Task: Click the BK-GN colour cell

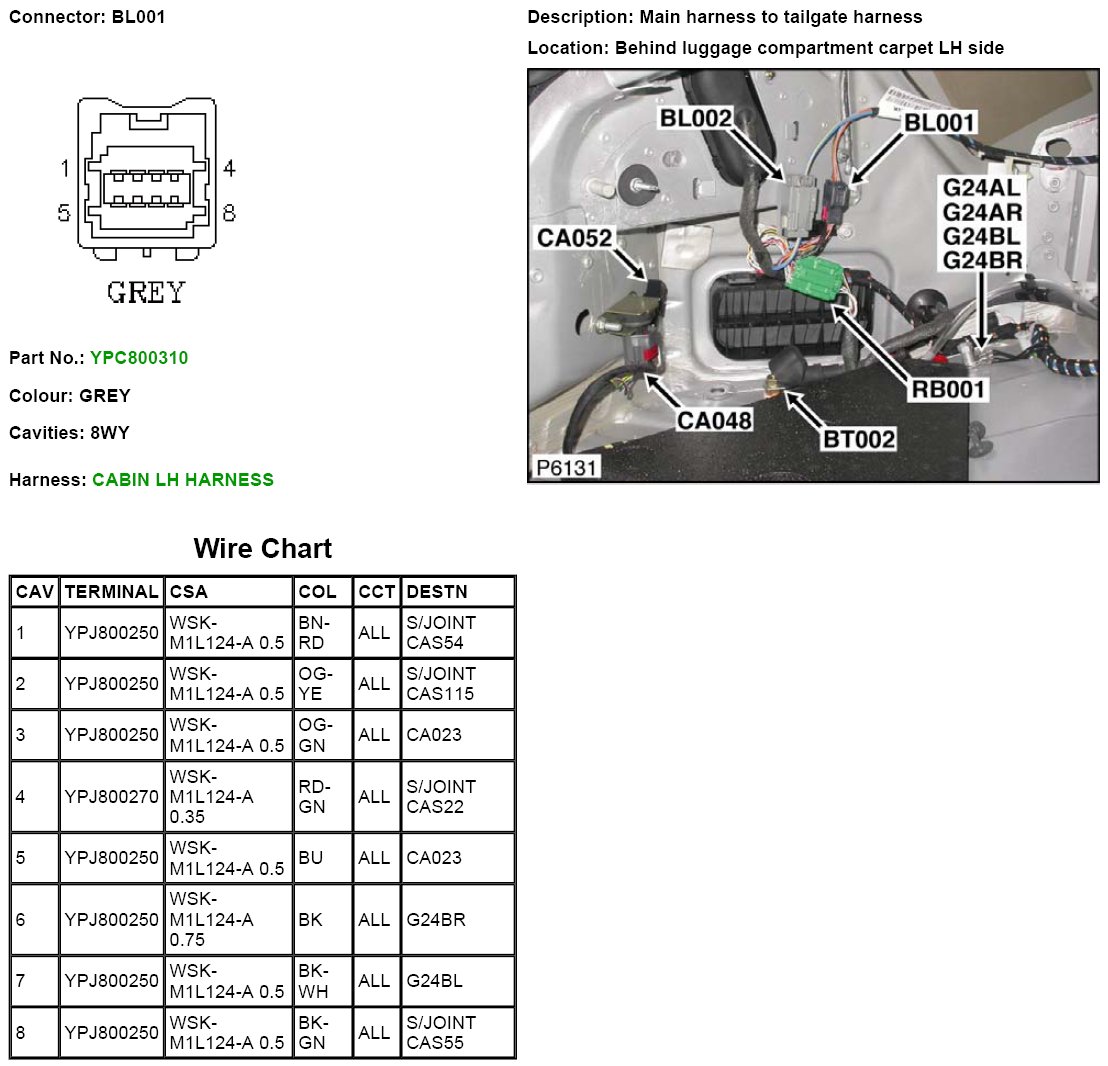Action: (x=323, y=1033)
